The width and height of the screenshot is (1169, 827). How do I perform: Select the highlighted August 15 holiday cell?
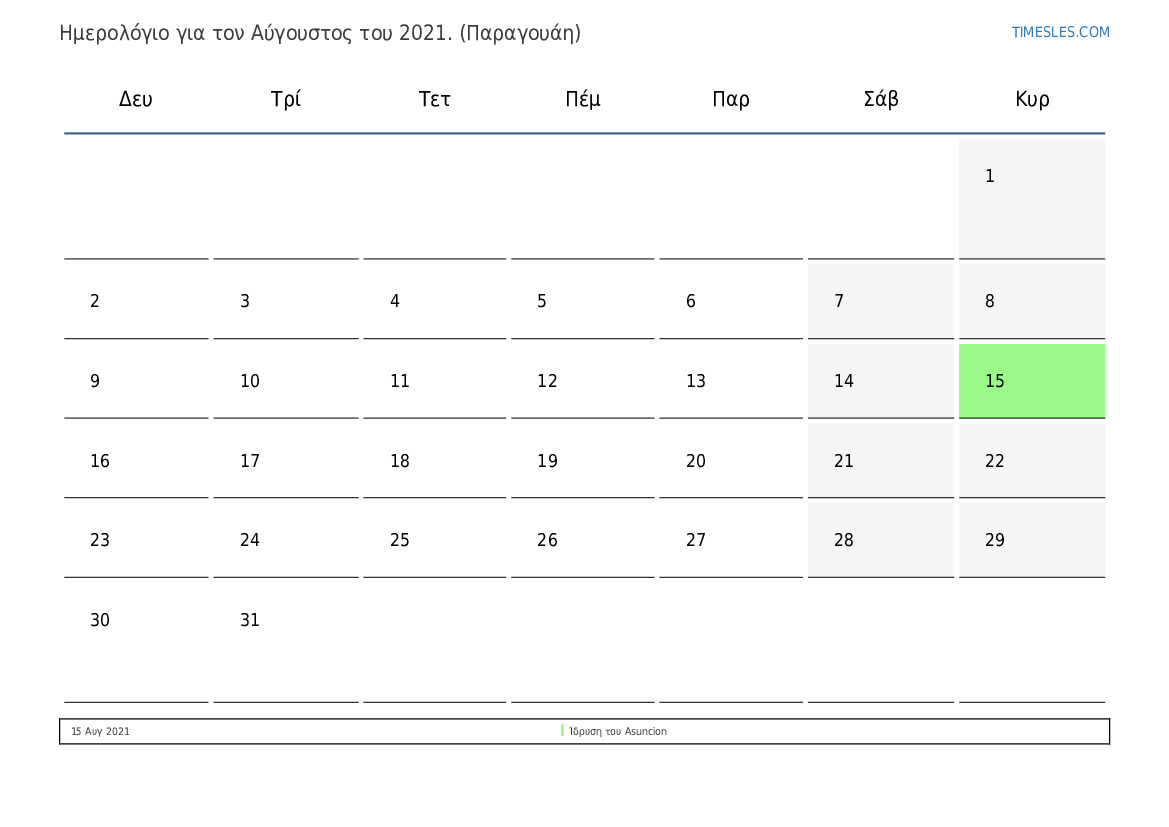[x=1031, y=381]
